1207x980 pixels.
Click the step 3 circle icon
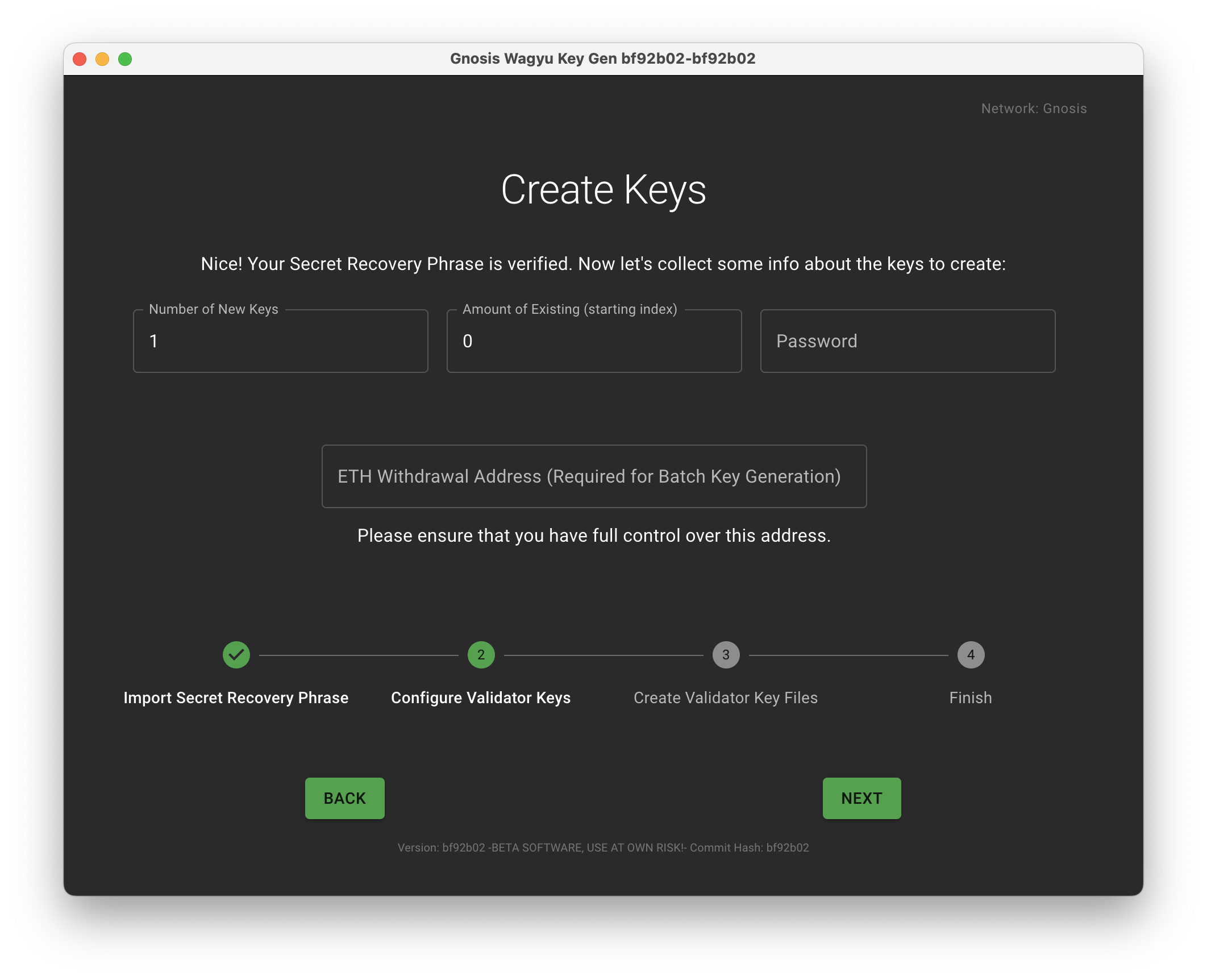click(726, 655)
